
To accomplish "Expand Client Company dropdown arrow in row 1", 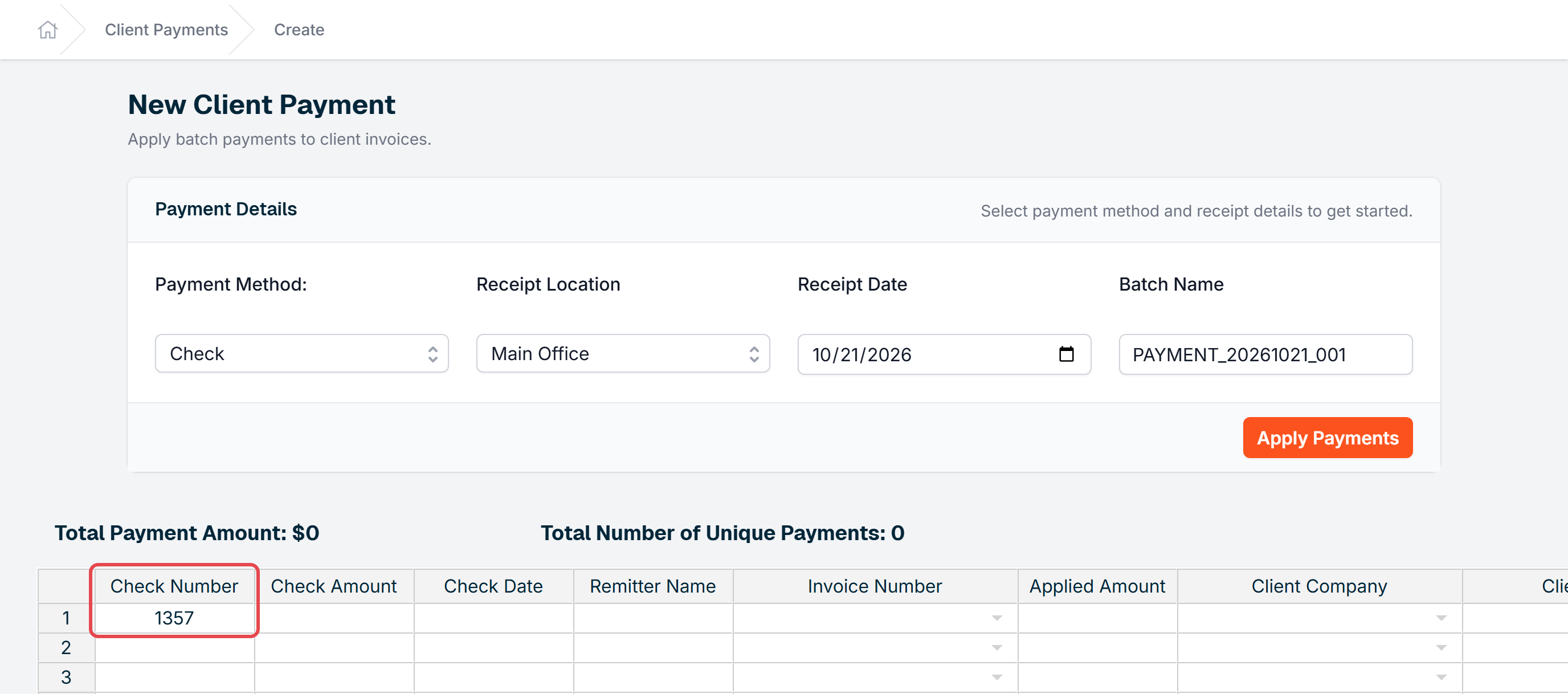I will click(1441, 619).
